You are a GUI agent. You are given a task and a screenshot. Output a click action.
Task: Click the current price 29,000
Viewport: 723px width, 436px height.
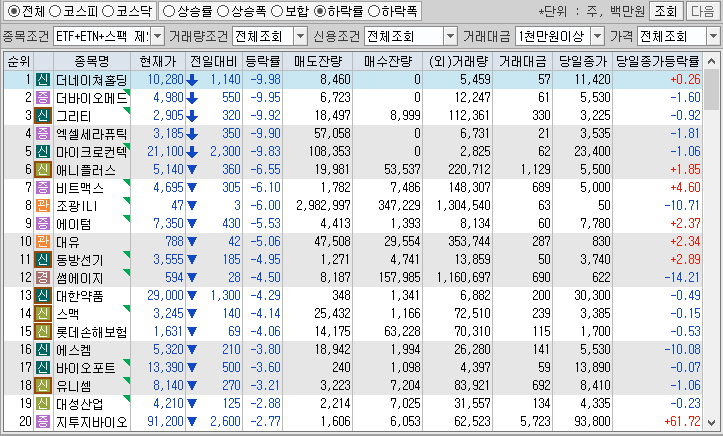click(x=165, y=295)
